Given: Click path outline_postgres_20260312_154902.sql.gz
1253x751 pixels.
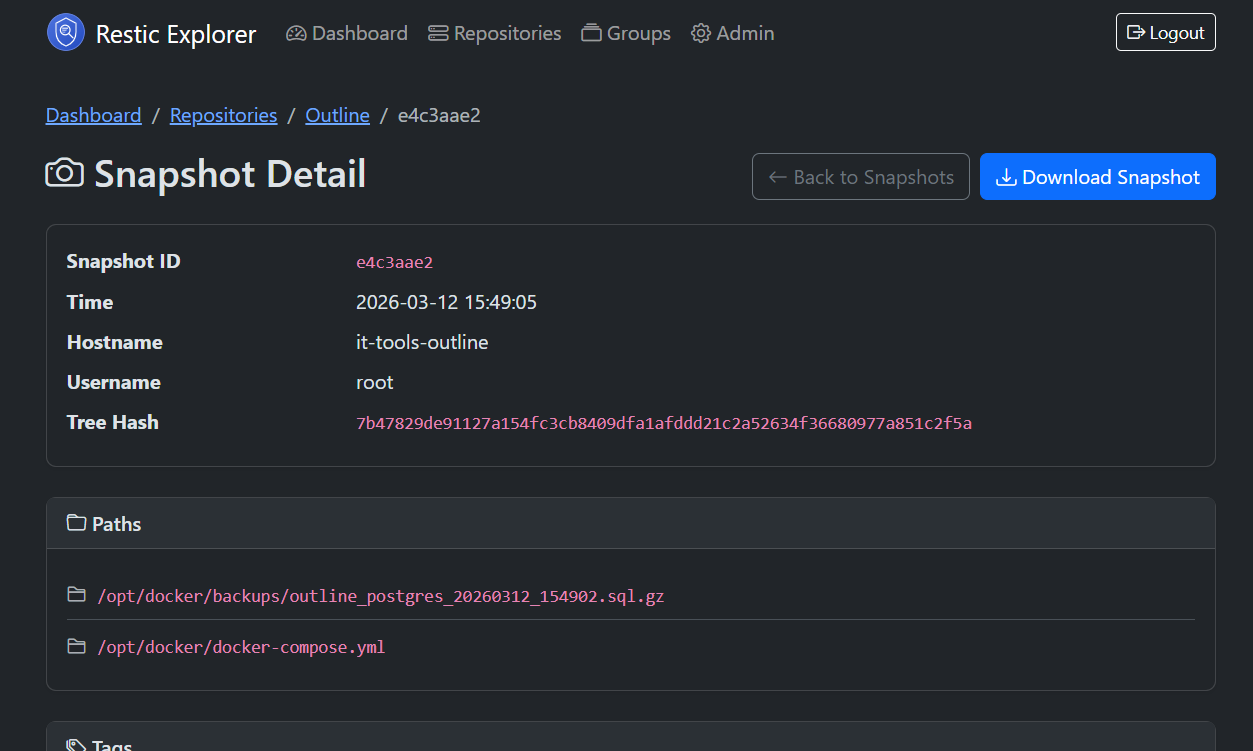Looking at the screenshot, I should (x=381, y=596).
